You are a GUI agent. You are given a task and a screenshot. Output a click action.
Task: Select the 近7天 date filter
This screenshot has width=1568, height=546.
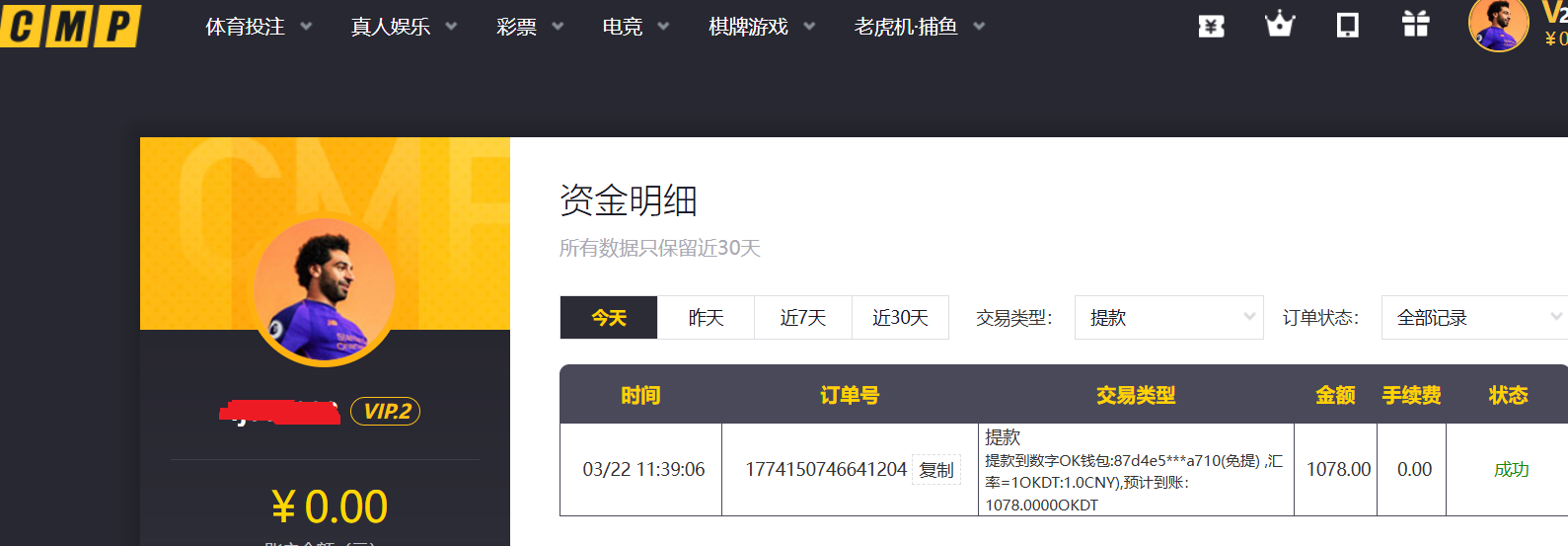(x=802, y=318)
